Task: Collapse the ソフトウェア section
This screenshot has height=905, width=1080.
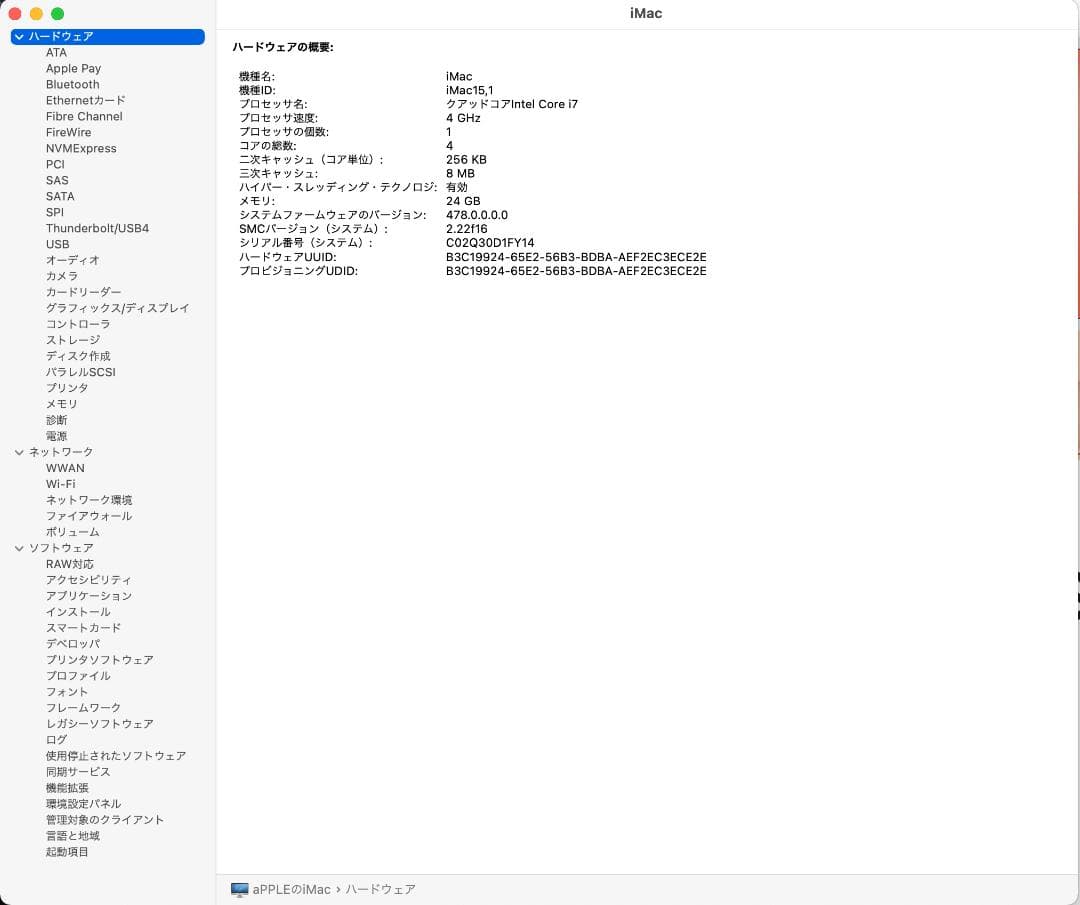Action: [19, 548]
